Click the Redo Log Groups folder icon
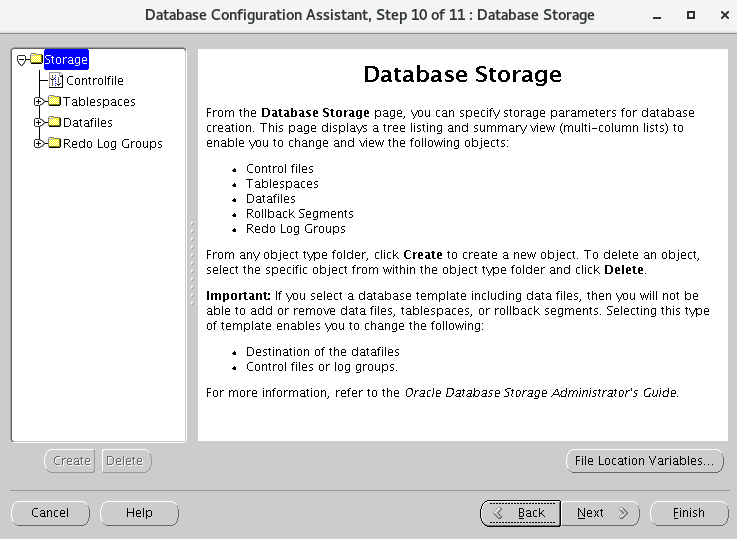Image resolution: width=737 pixels, height=539 pixels. pyautogui.click(x=55, y=144)
